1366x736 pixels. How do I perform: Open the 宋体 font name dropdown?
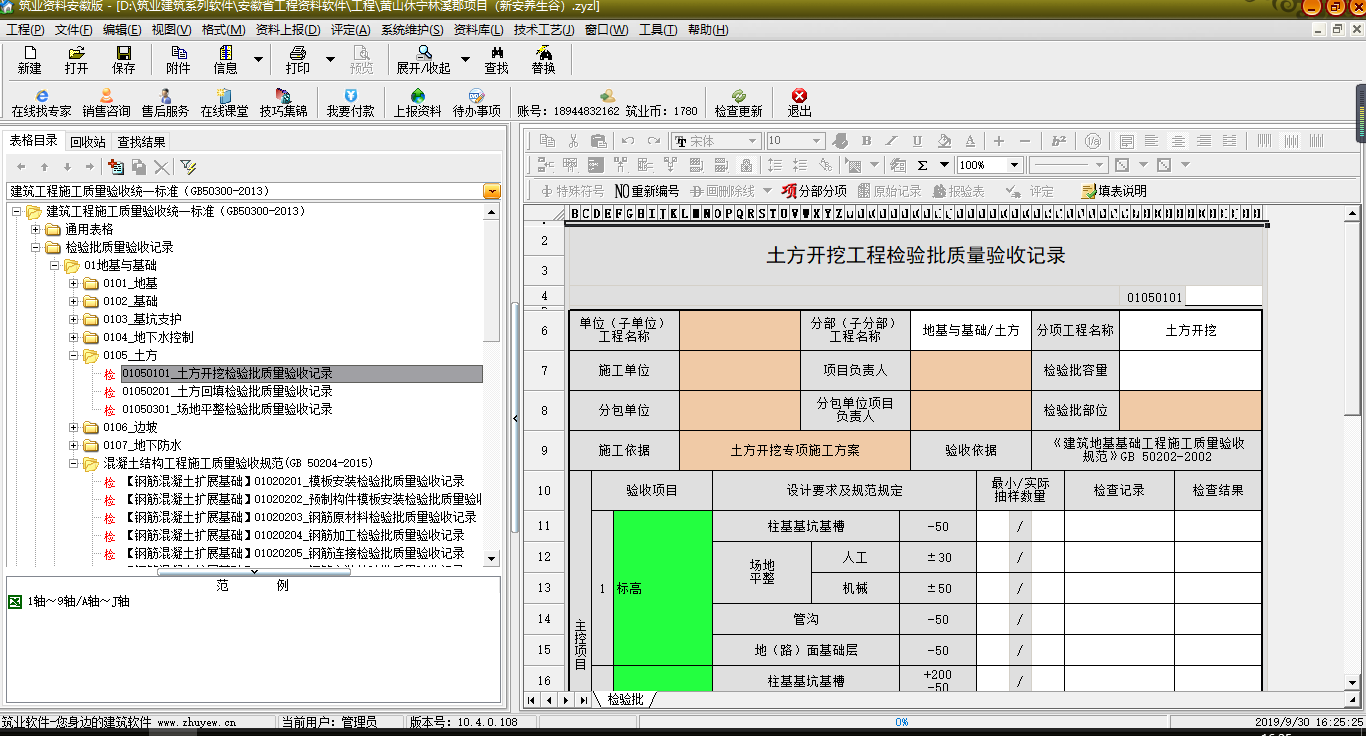(752, 141)
